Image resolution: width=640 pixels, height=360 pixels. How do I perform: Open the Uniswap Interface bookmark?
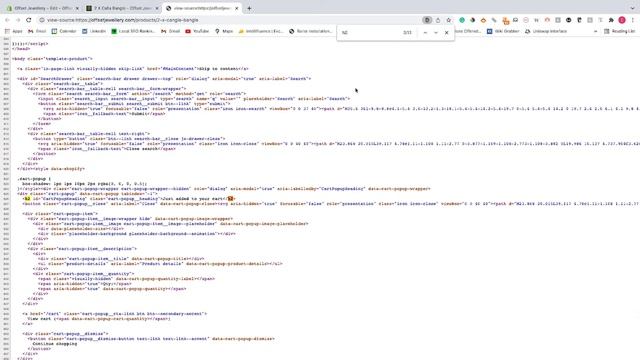click(x=546, y=31)
